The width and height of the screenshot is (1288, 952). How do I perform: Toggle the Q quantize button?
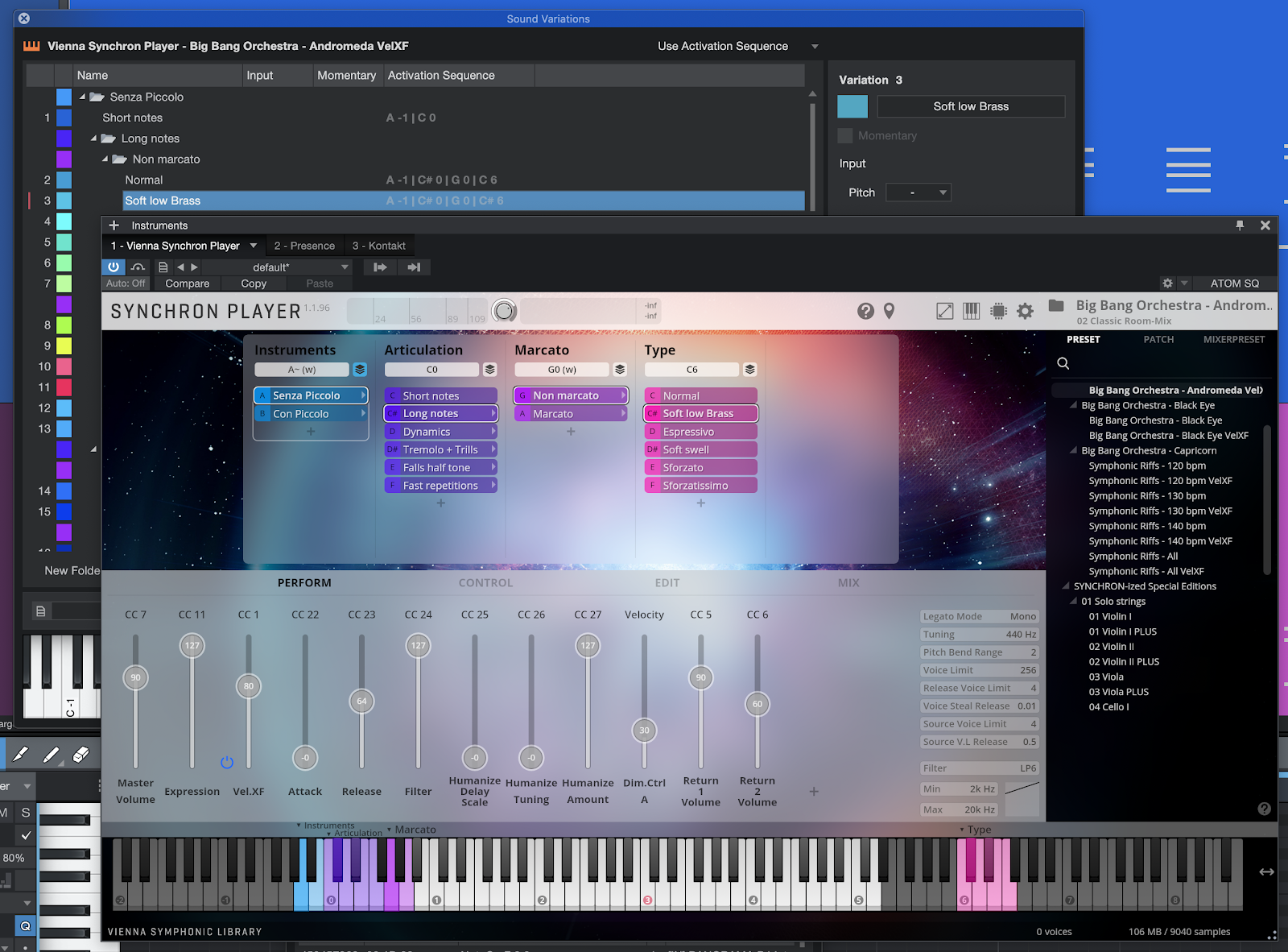pyautogui.click(x=26, y=926)
